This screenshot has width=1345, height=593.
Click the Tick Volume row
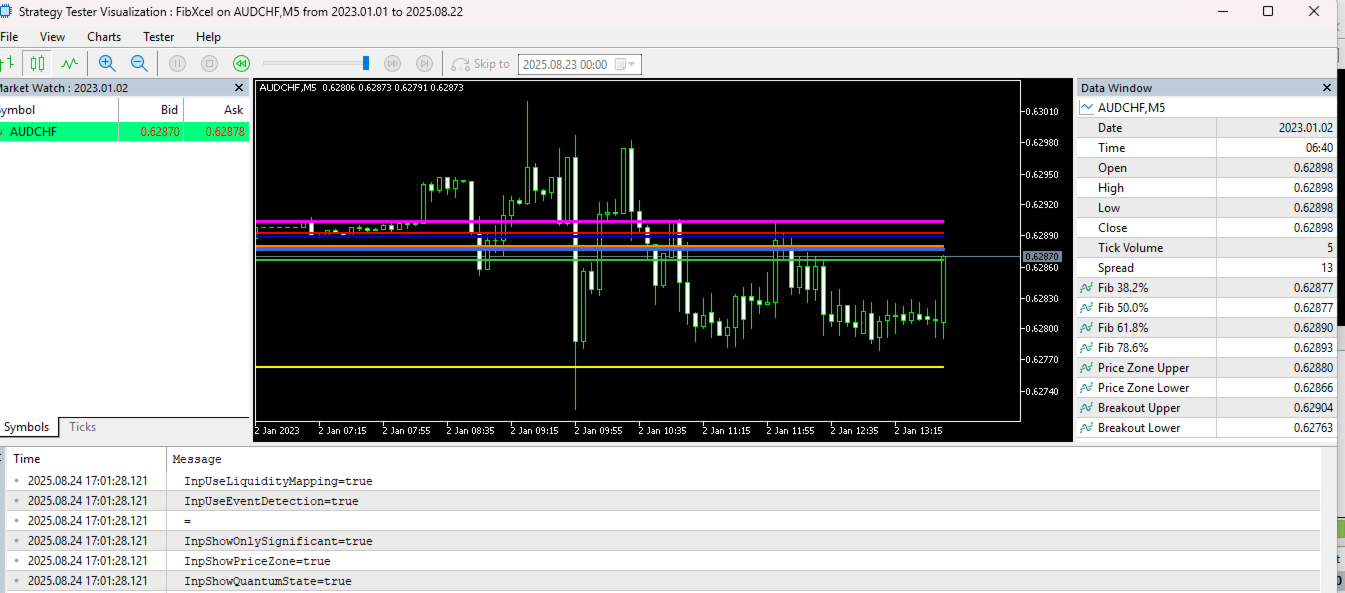[x=1207, y=248]
